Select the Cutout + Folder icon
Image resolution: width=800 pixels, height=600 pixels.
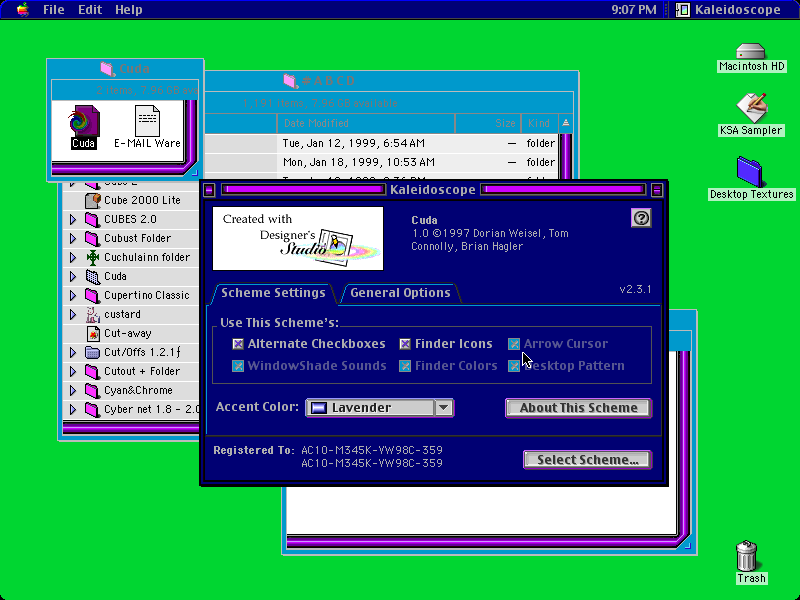92,371
